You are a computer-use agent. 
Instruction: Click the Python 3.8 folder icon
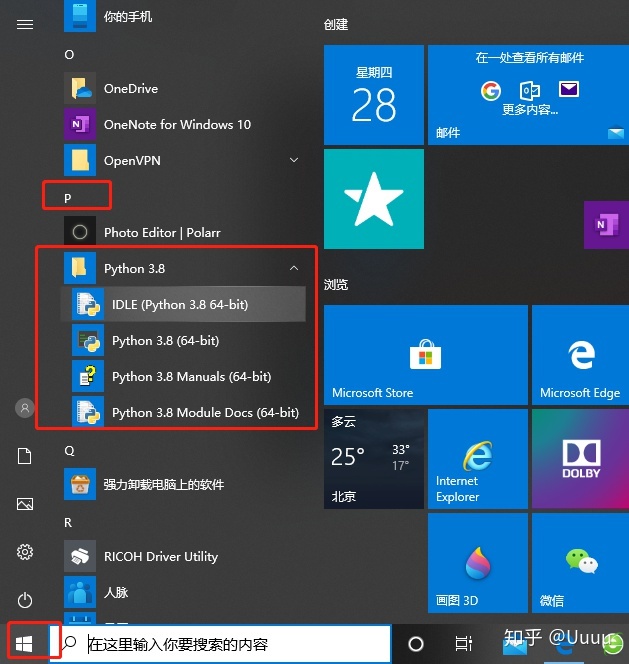click(x=80, y=268)
